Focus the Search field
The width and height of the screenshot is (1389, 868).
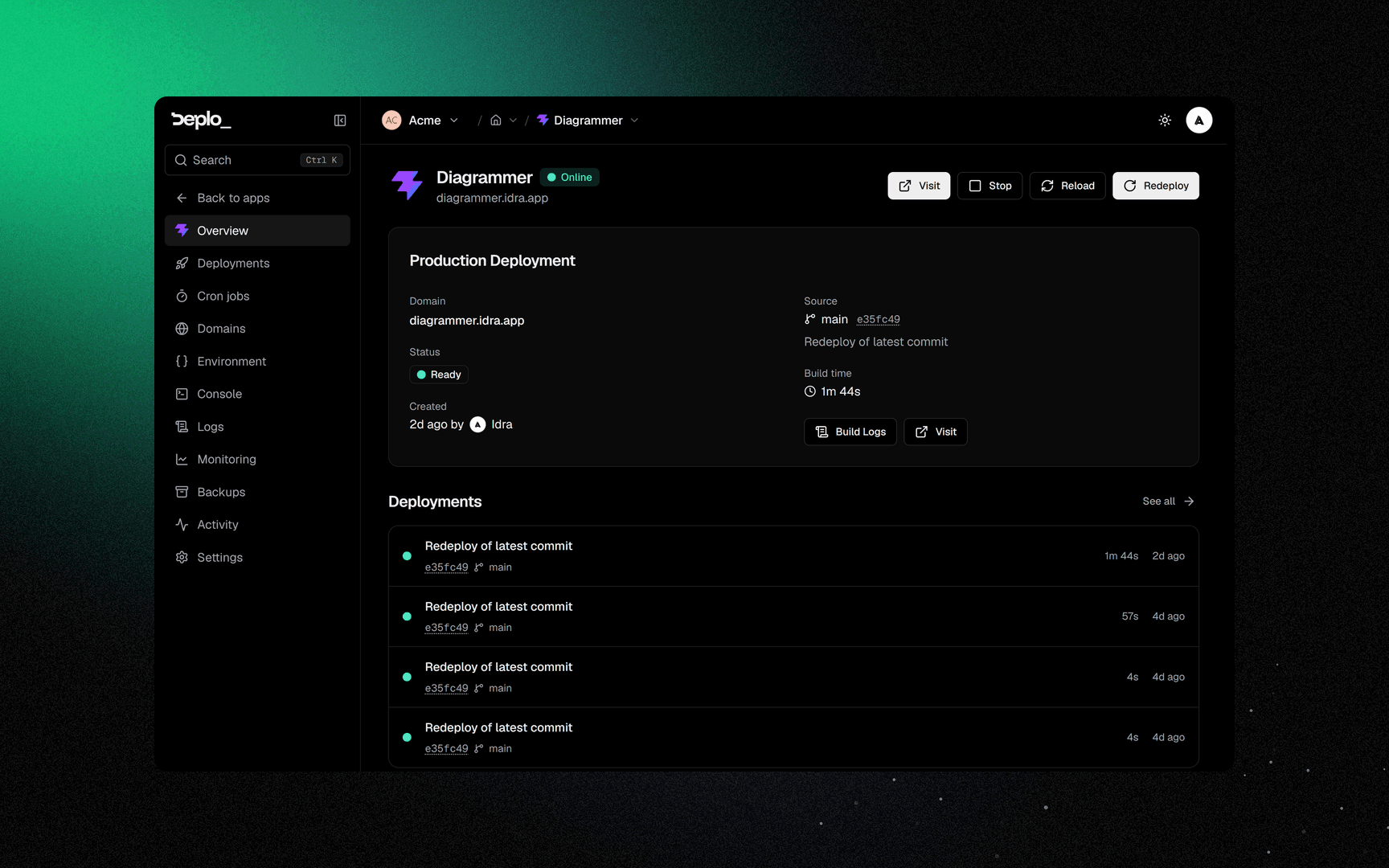[x=257, y=160]
